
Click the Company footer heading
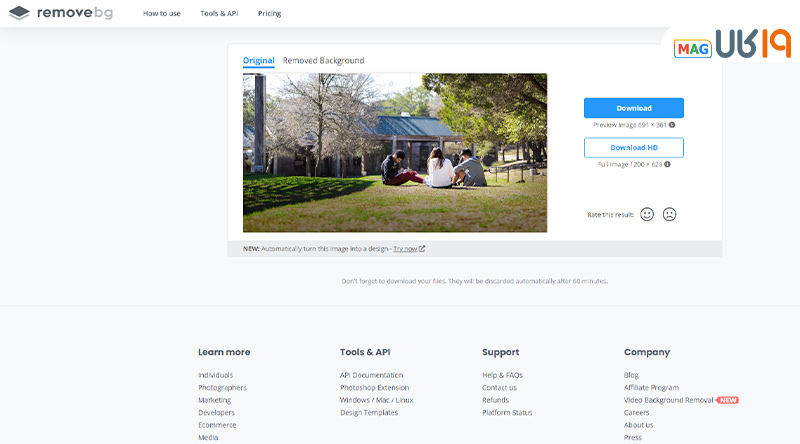647,352
